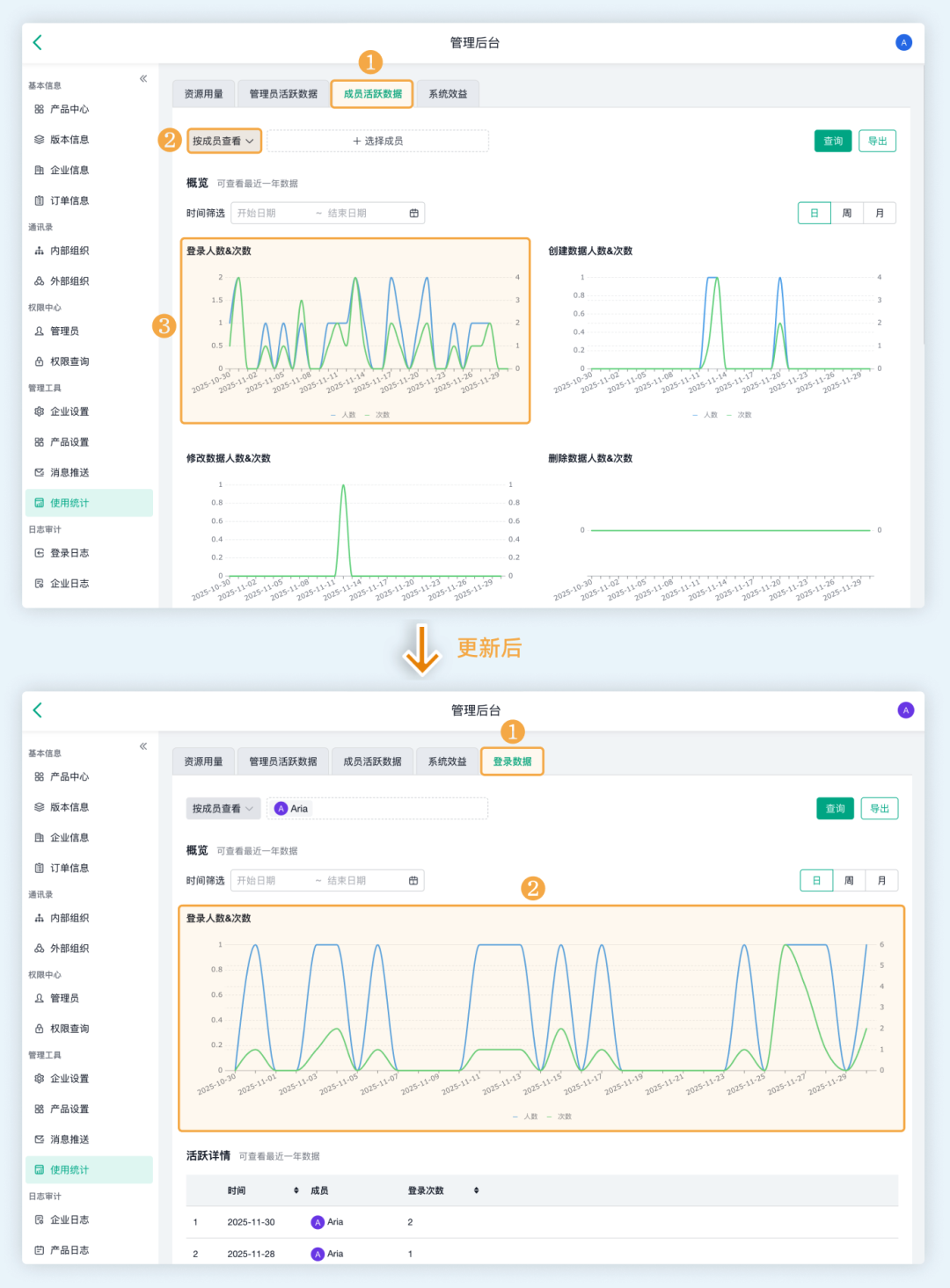Open the 系统效益 tab in top panel
This screenshot has height=1288, width=950.
tap(448, 94)
